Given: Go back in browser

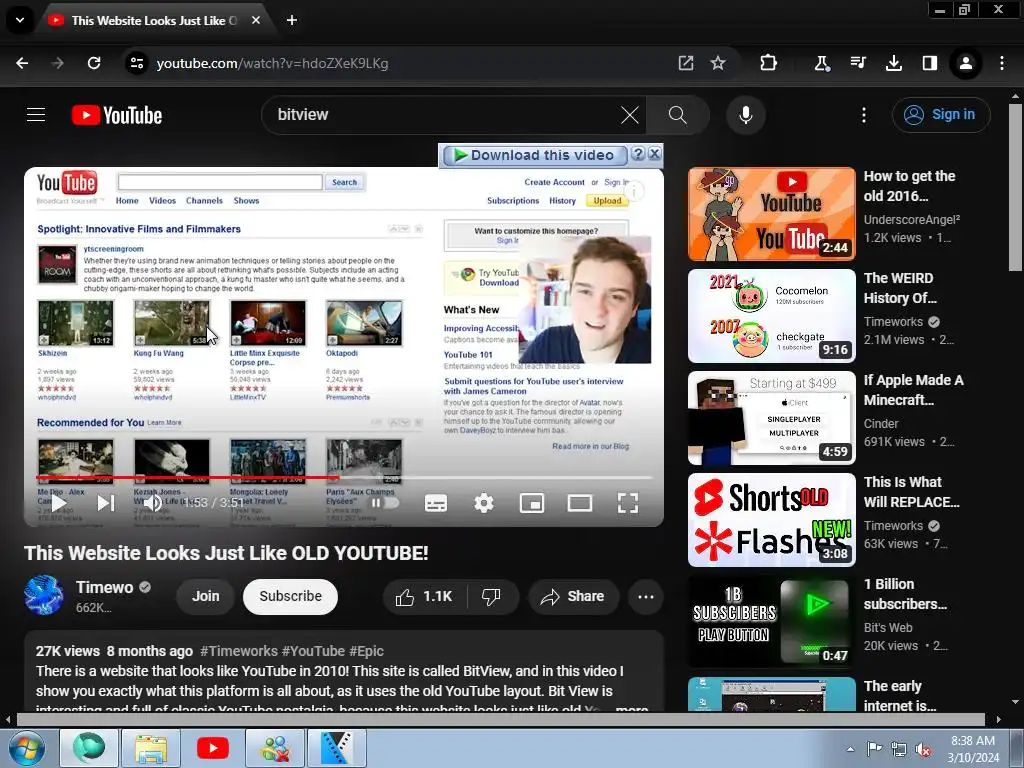Looking at the screenshot, I should tap(22, 63).
